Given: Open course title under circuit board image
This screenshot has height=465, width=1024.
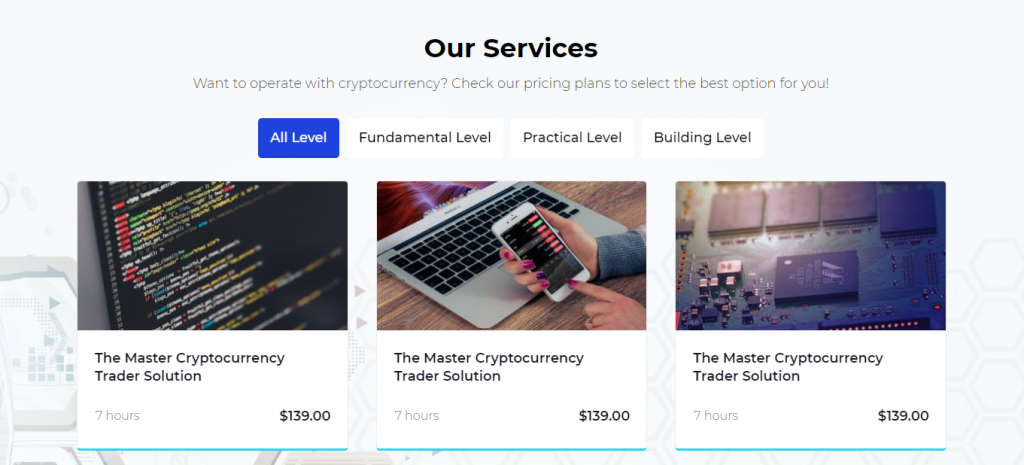Looking at the screenshot, I should [x=788, y=367].
